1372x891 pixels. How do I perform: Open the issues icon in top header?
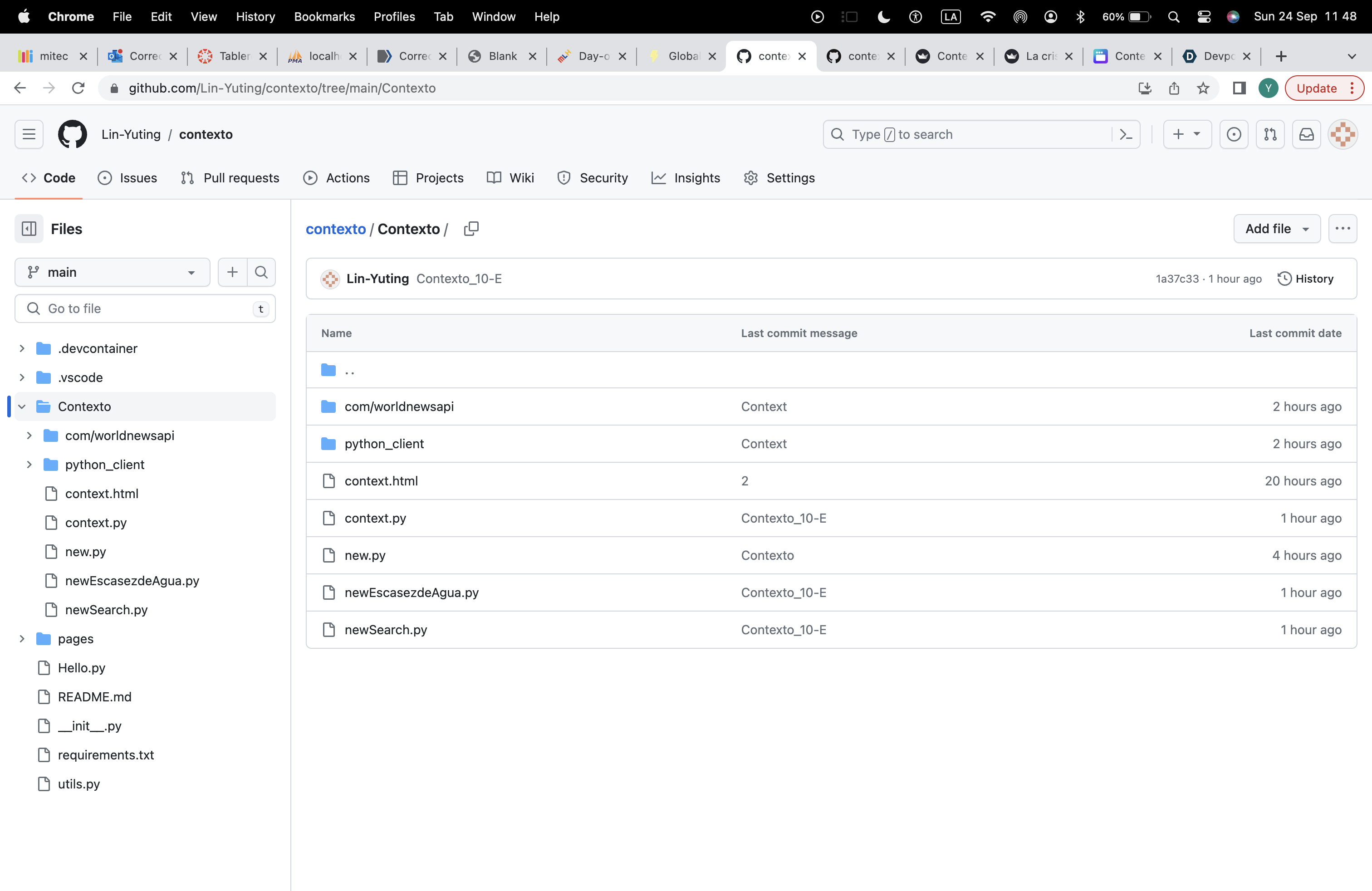[x=1234, y=134]
